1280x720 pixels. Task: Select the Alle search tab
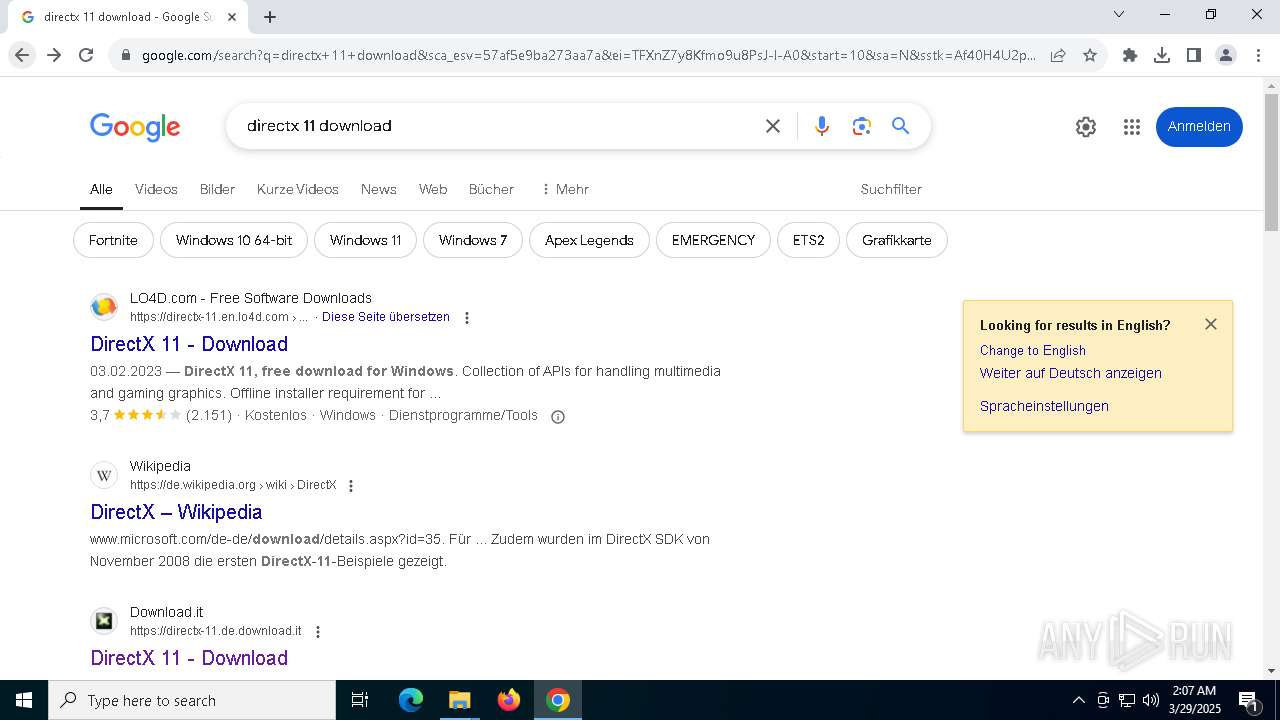(101, 189)
